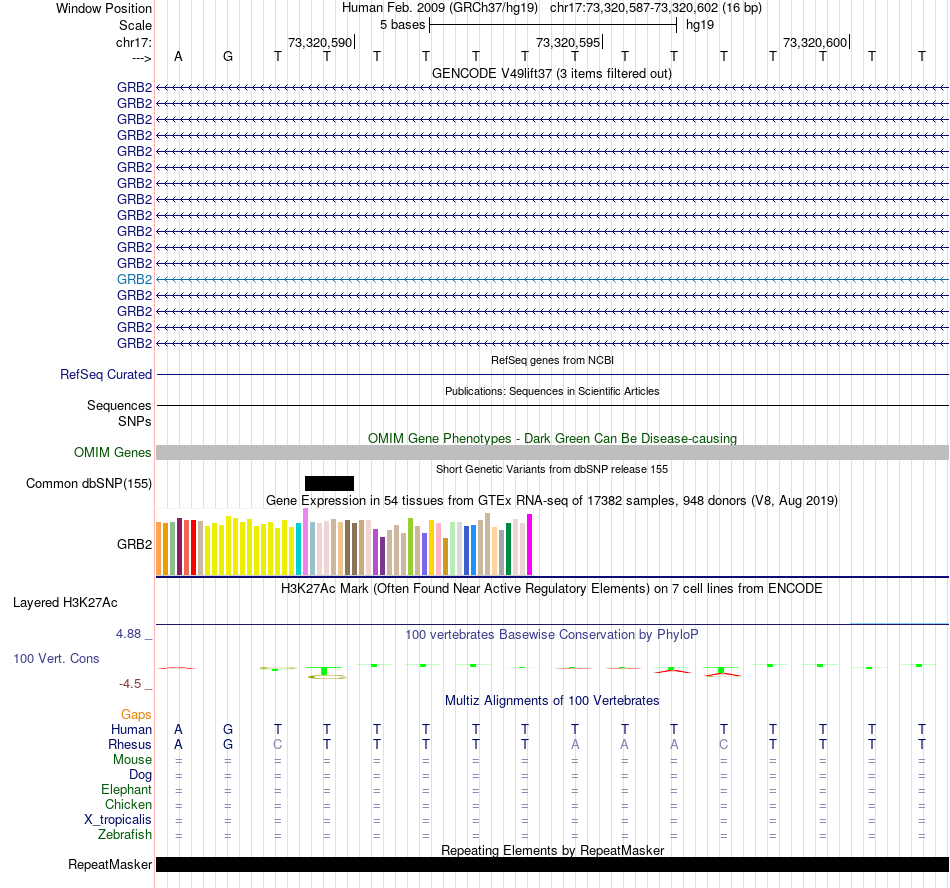Click the largest green PhyloP conservation bar

[x=325, y=671]
